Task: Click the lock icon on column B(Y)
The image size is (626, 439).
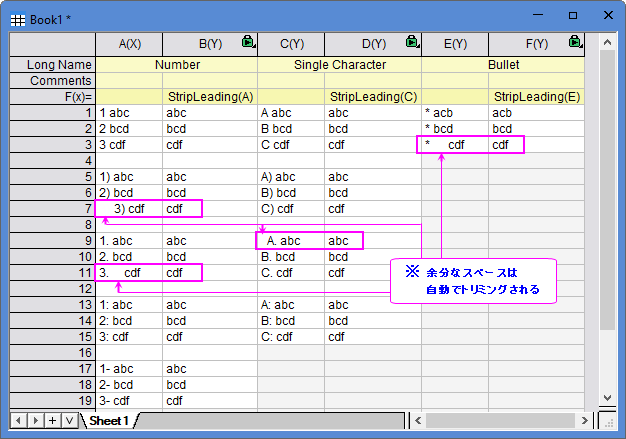Action: [x=248, y=41]
